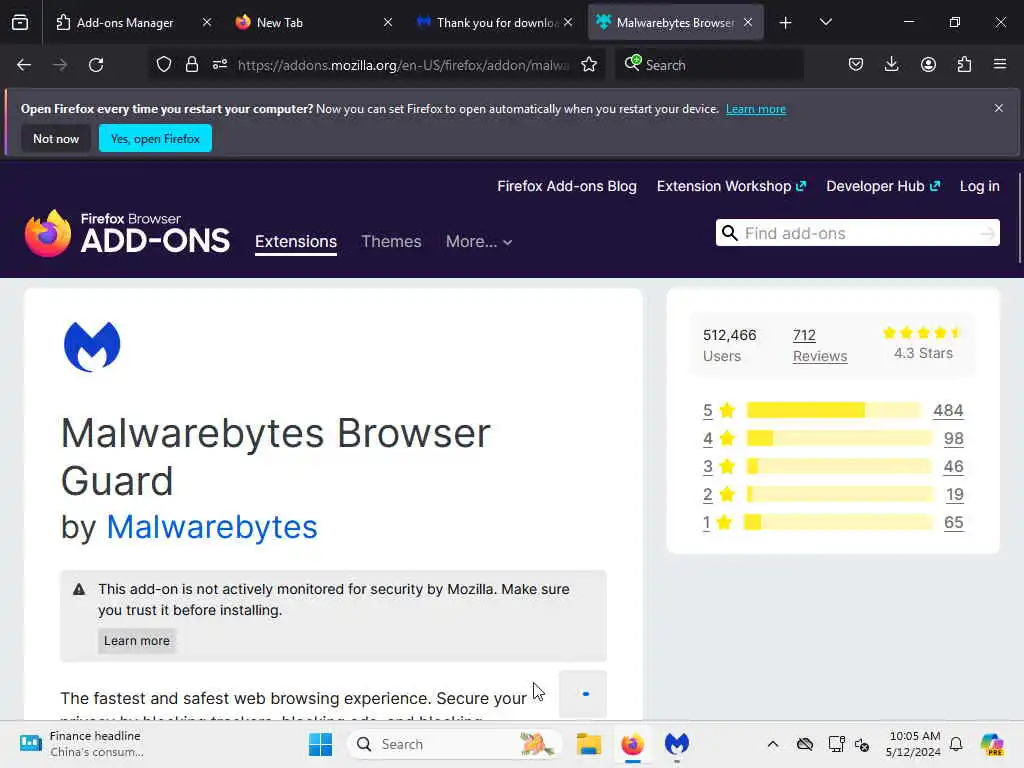Show hidden system tray icons
1024x768 pixels.
tap(773, 744)
